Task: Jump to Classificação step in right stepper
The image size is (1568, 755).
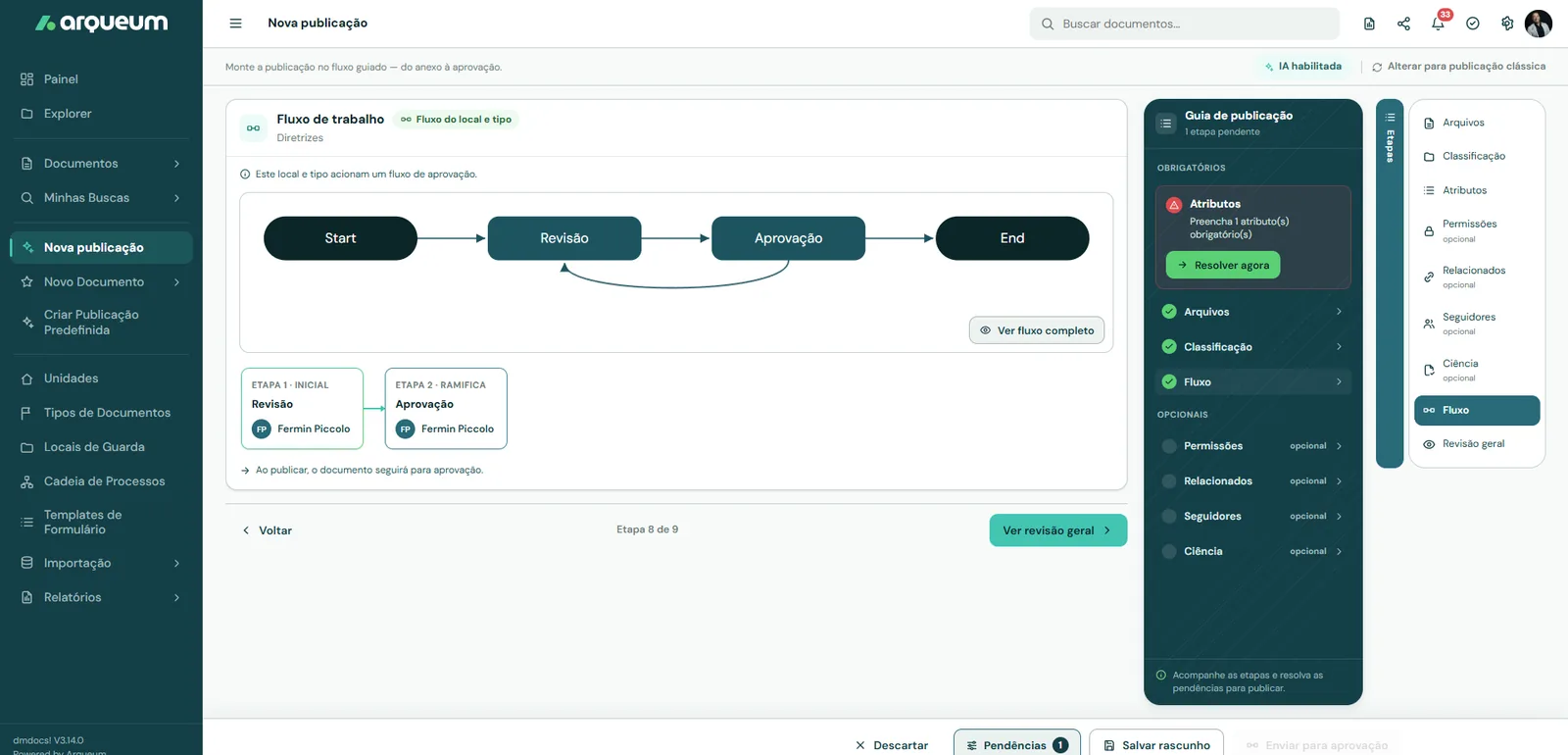Action: click(x=1477, y=156)
